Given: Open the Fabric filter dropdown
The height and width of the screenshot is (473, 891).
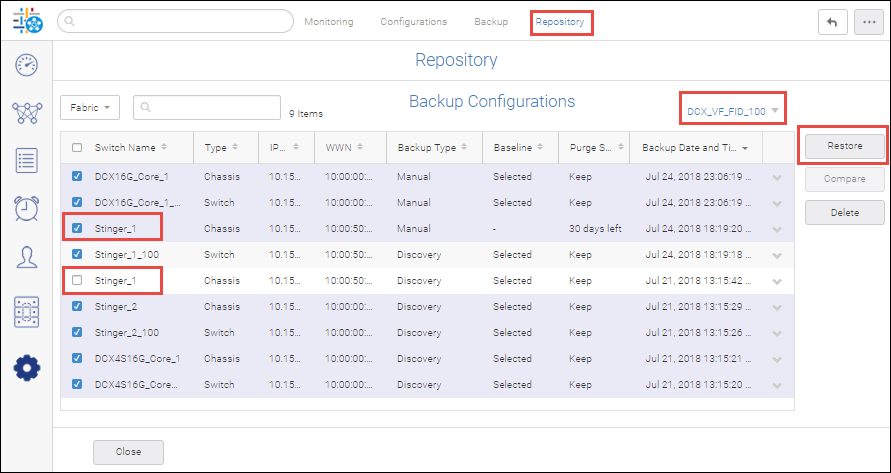Looking at the screenshot, I should coord(90,107).
